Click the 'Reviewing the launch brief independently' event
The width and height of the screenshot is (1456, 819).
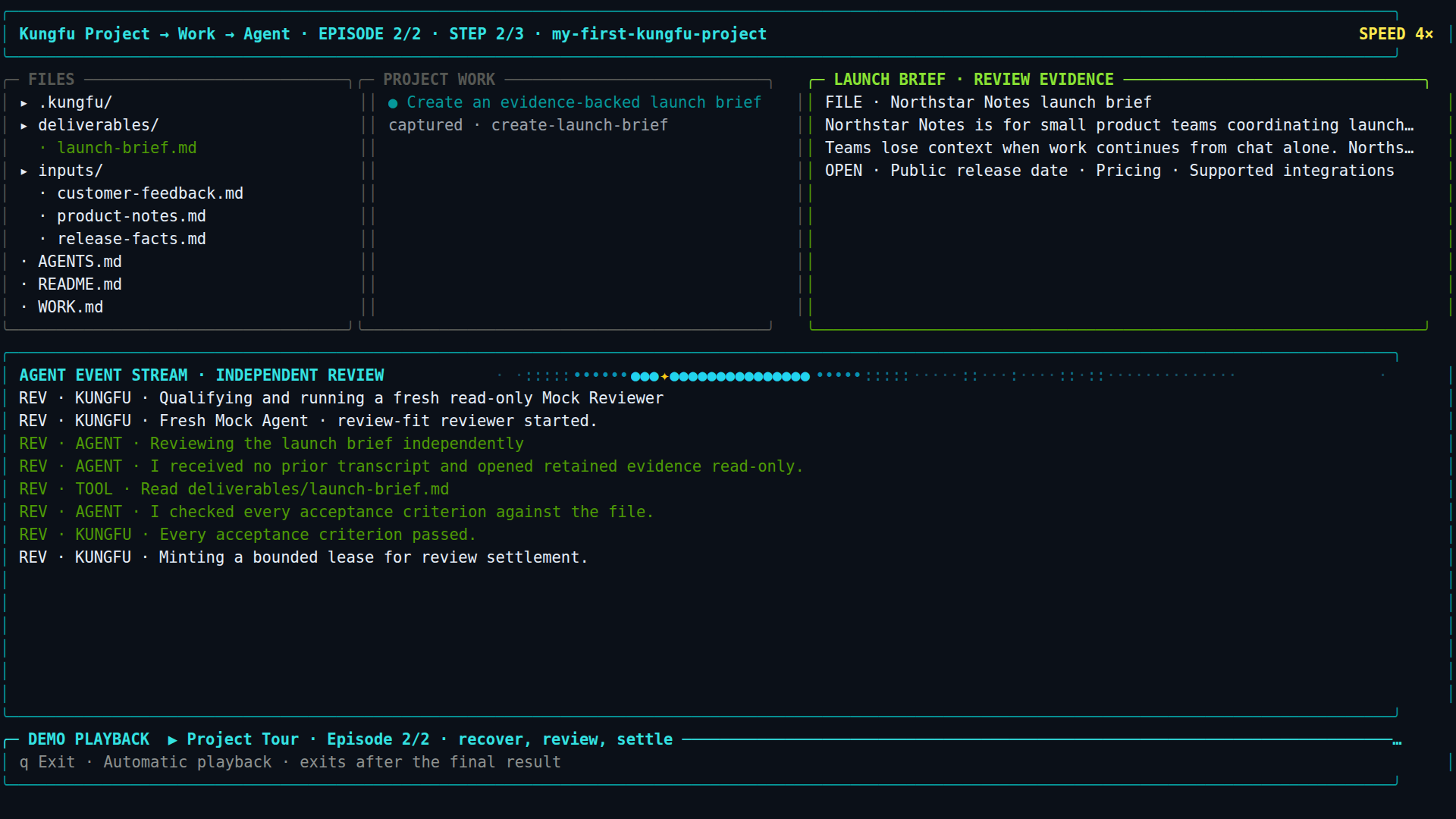click(271, 444)
